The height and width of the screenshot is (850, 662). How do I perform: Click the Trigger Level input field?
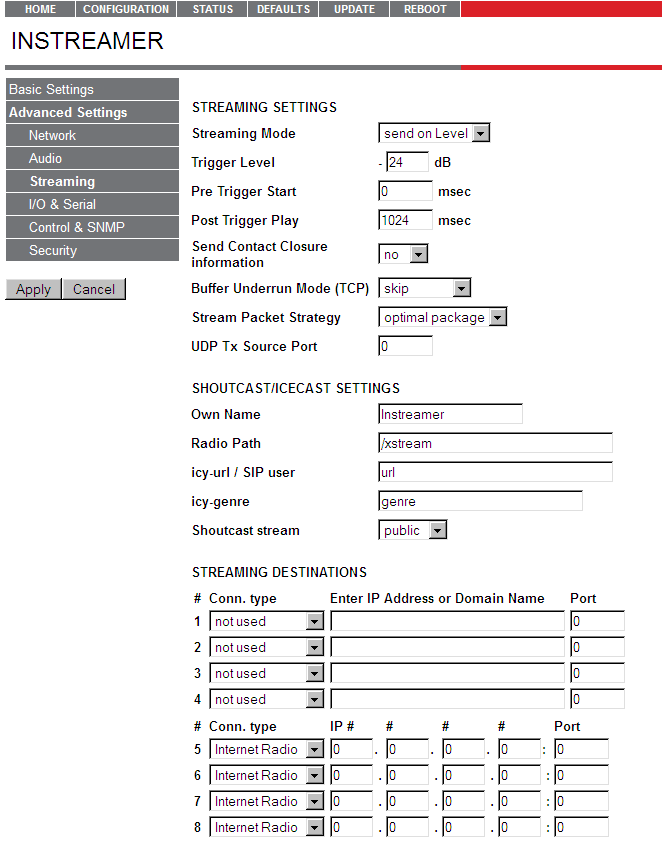407,163
